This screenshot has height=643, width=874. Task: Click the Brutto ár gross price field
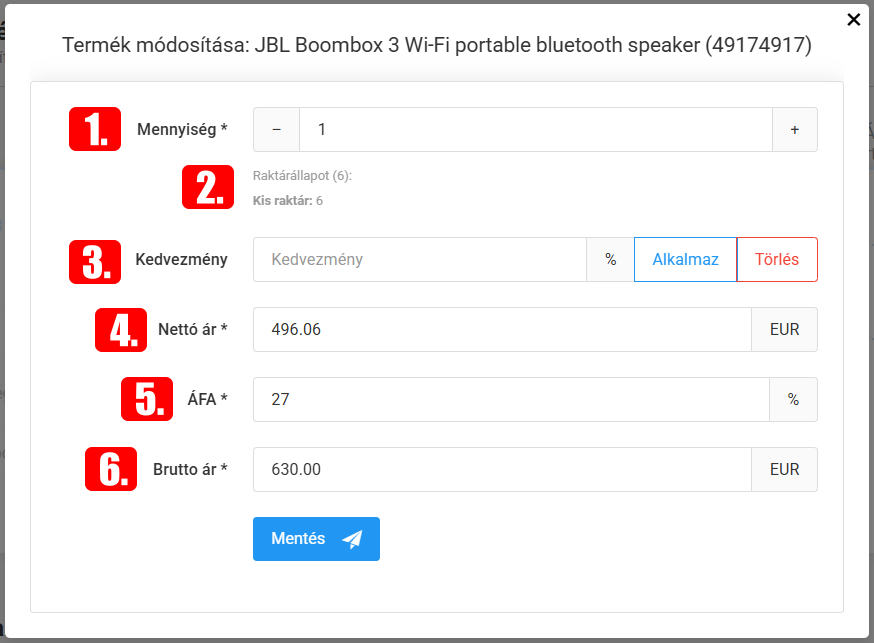502,469
